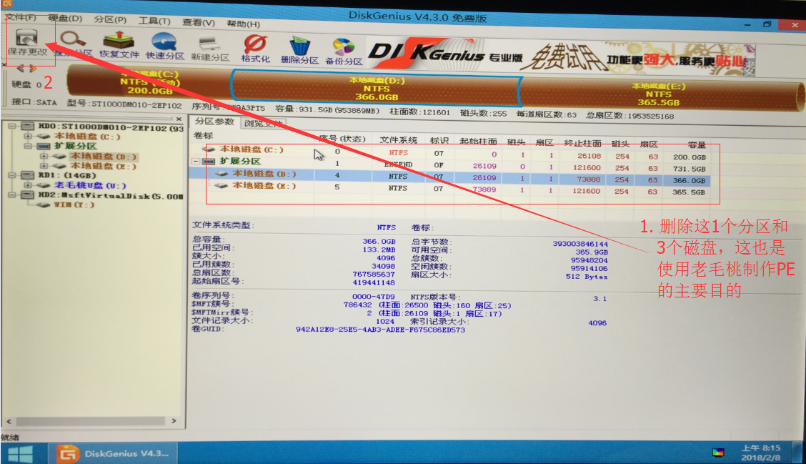This screenshot has width=806, height=464.
Task: Collapse 扩展分区 row in partition table
Action: [196, 161]
